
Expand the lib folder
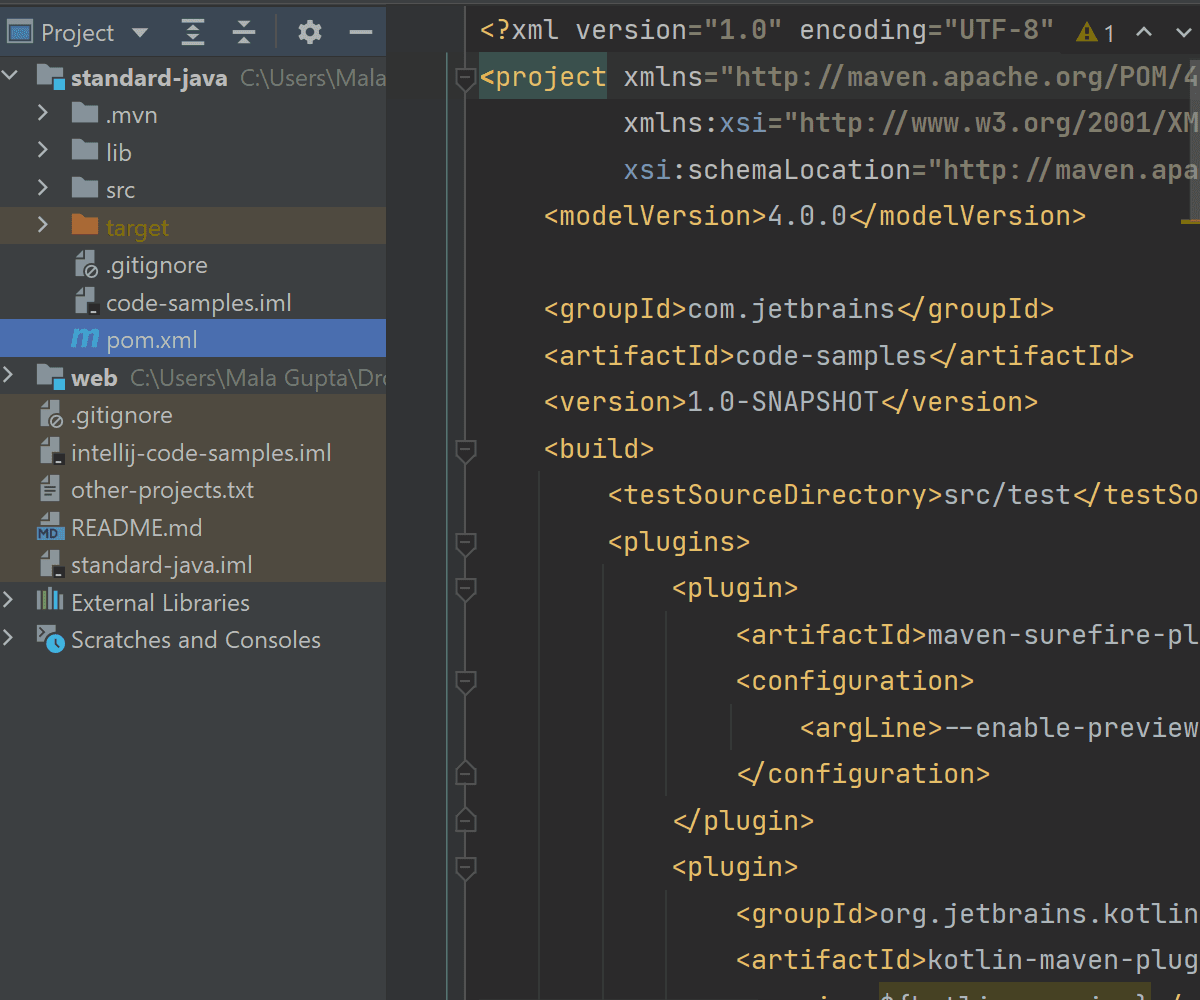(x=43, y=151)
